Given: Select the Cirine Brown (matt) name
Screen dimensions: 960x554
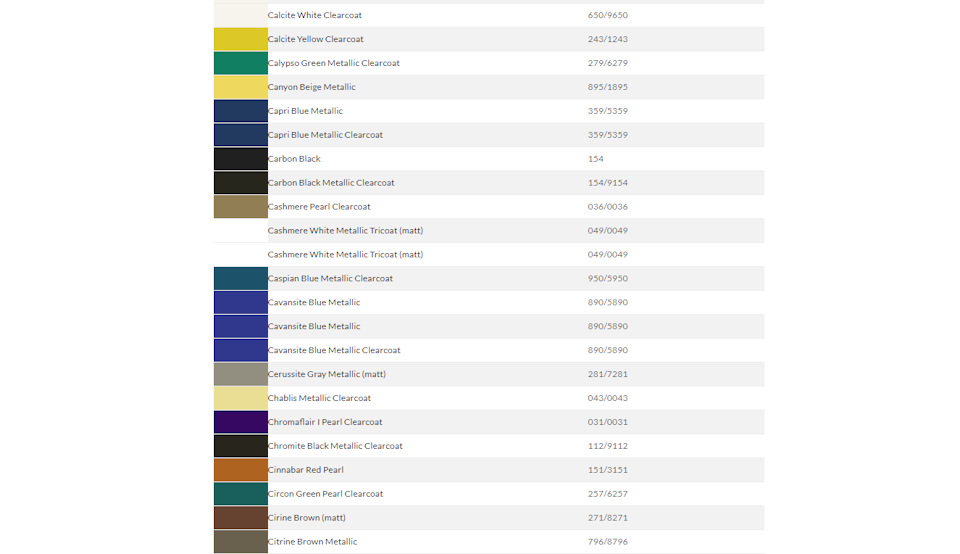Looking at the screenshot, I should pos(307,517).
